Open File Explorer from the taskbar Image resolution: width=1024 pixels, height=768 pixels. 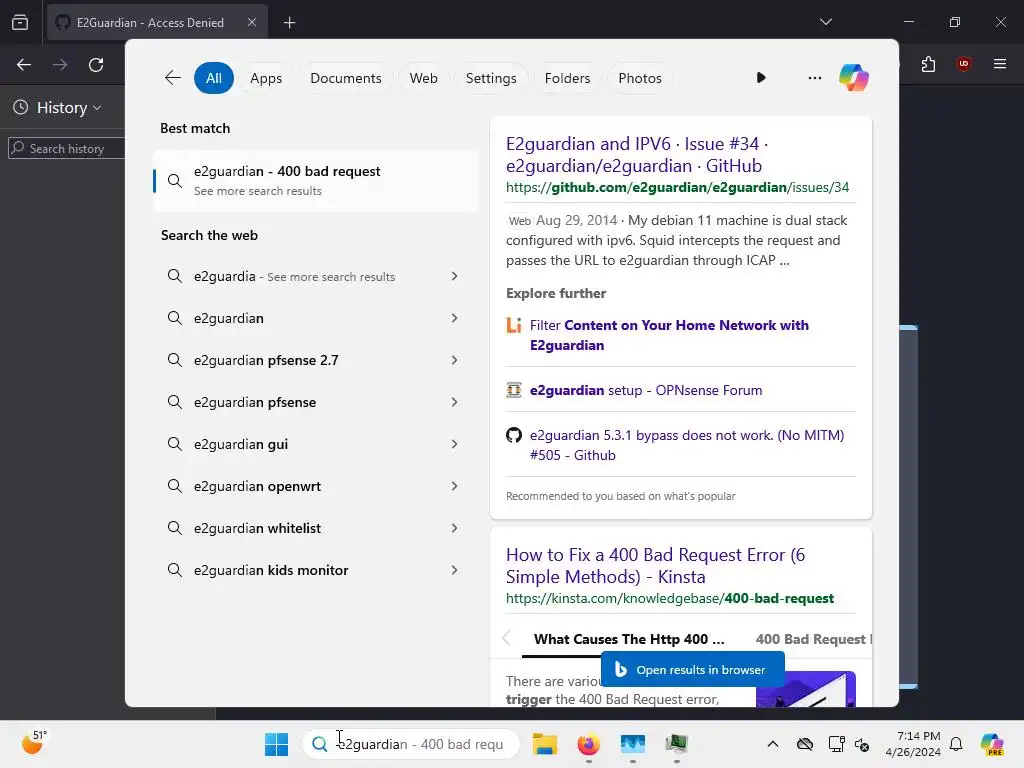pyautogui.click(x=545, y=744)
